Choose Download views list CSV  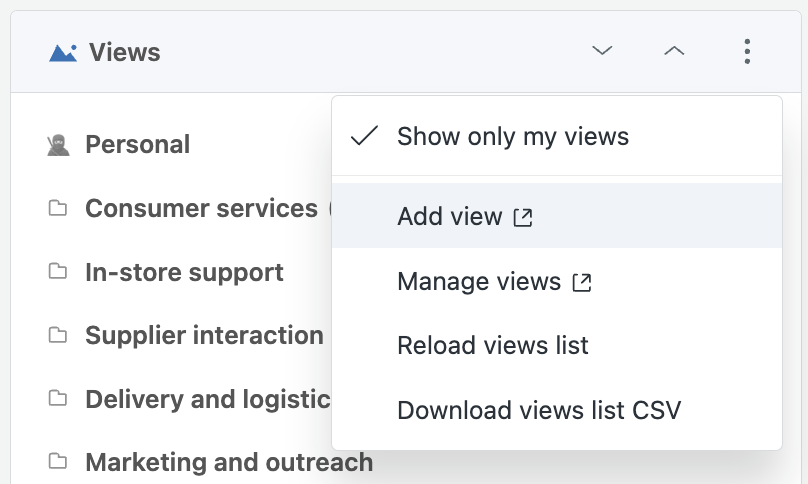pyautogui.click(x=557, y=410)
